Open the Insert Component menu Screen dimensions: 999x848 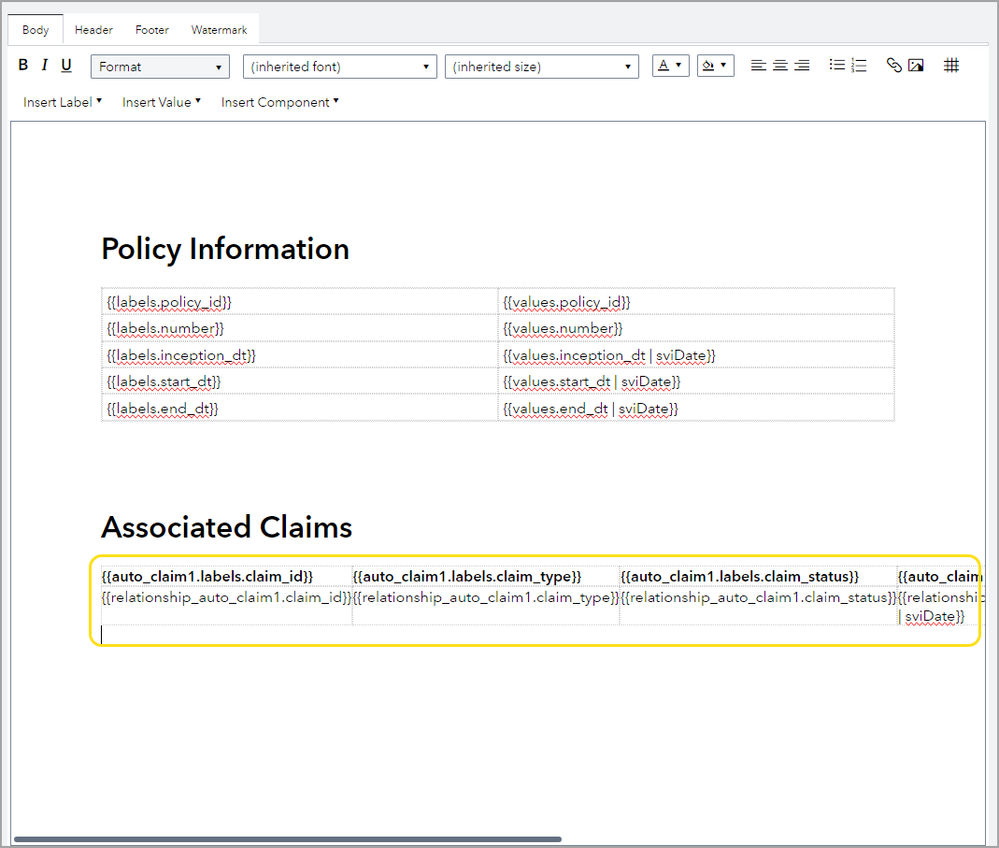click(279, 102)
